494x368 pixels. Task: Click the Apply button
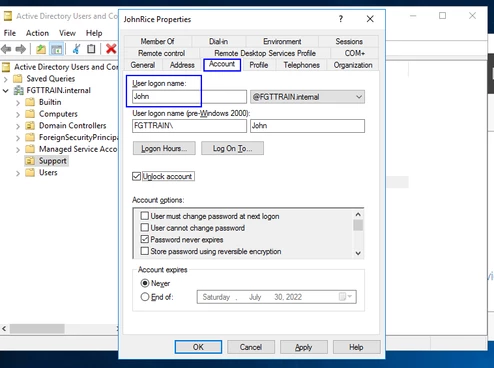point(303,347)
